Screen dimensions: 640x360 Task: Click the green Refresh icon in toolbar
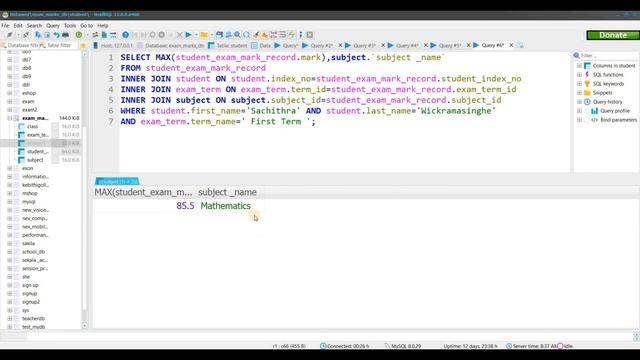tap(79, 35)
